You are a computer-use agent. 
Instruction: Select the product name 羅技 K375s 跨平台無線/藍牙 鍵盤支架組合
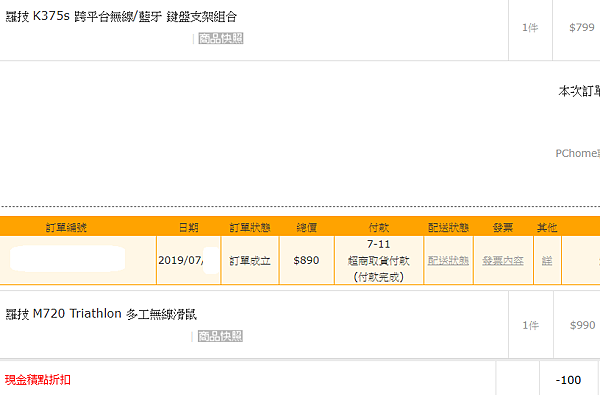[121, 16]
